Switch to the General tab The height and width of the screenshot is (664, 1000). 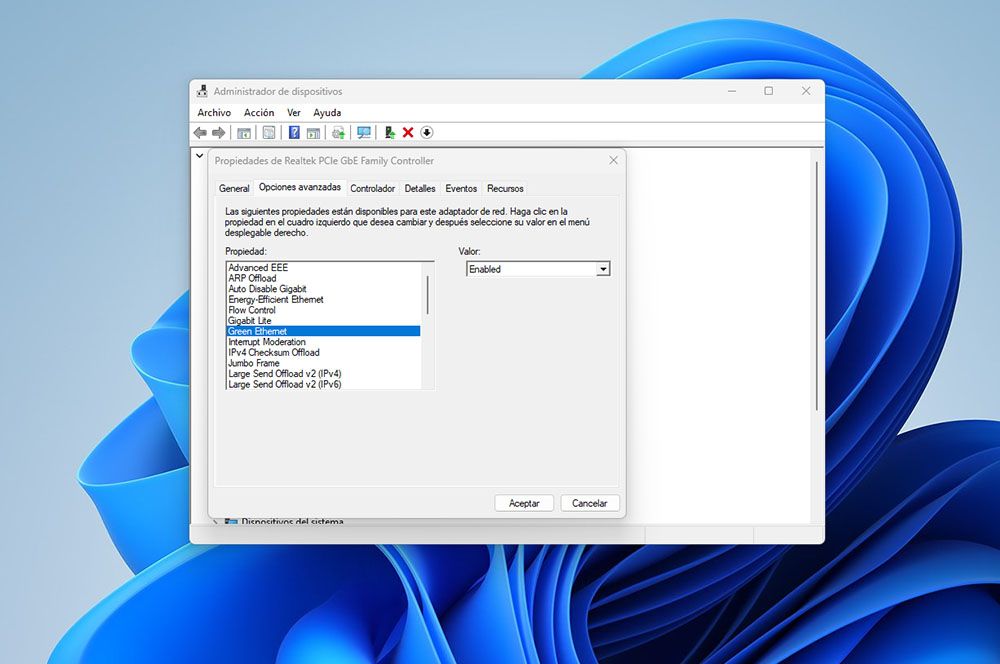pyautogui.click(x=234, y=188)
